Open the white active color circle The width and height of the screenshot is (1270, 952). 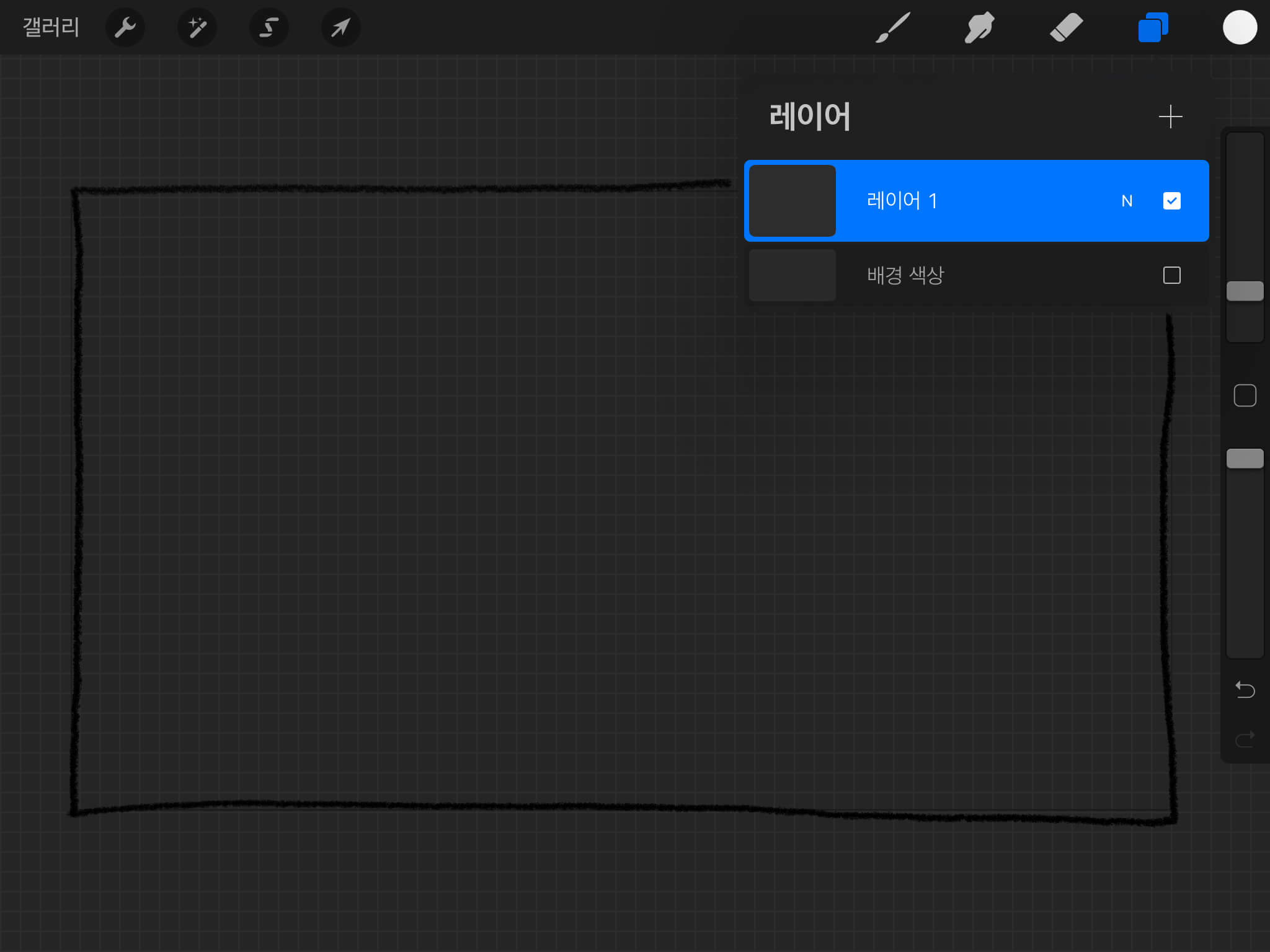1239,27
